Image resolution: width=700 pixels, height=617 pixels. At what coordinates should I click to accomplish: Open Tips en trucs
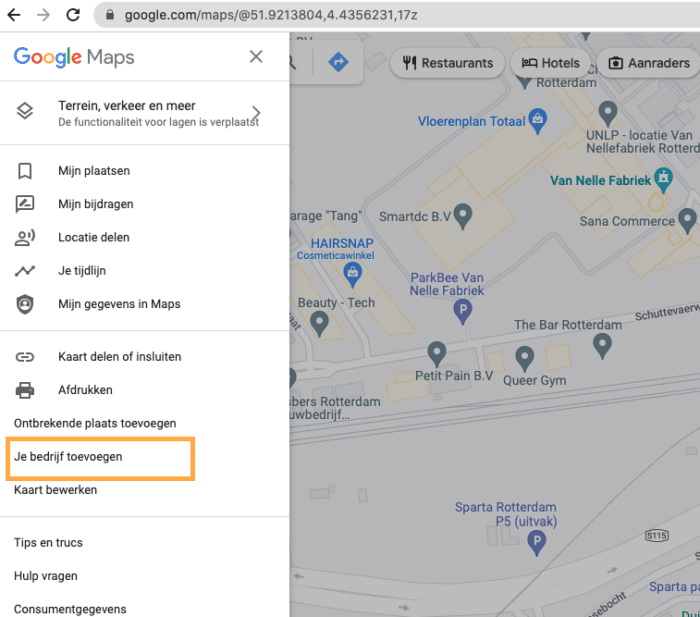point(48,542)
